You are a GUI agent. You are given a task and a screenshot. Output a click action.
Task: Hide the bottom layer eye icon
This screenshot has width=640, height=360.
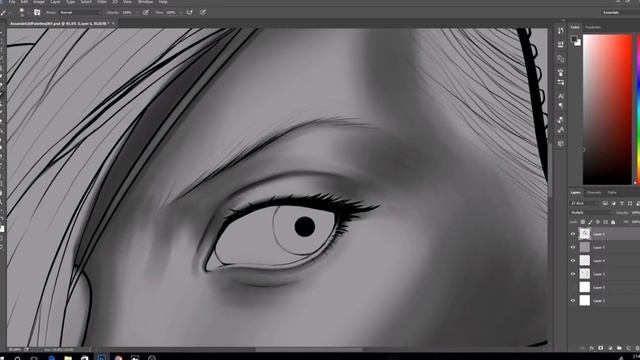coord(573,300)
